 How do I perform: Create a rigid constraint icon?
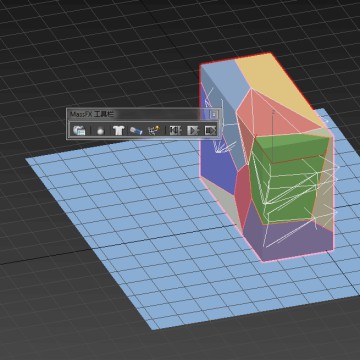pos(136,130)
